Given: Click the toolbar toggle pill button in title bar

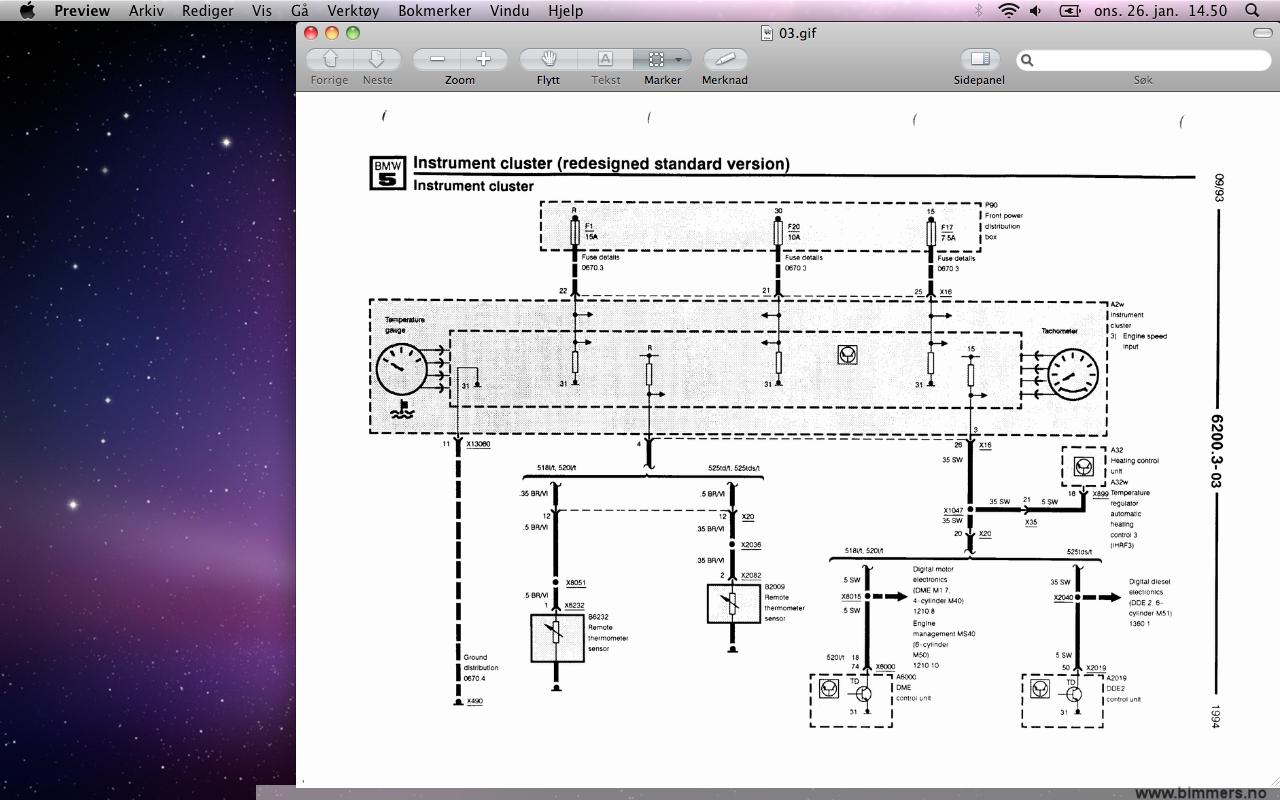Looking at the screenshot, I should [x=1262, y=33].
